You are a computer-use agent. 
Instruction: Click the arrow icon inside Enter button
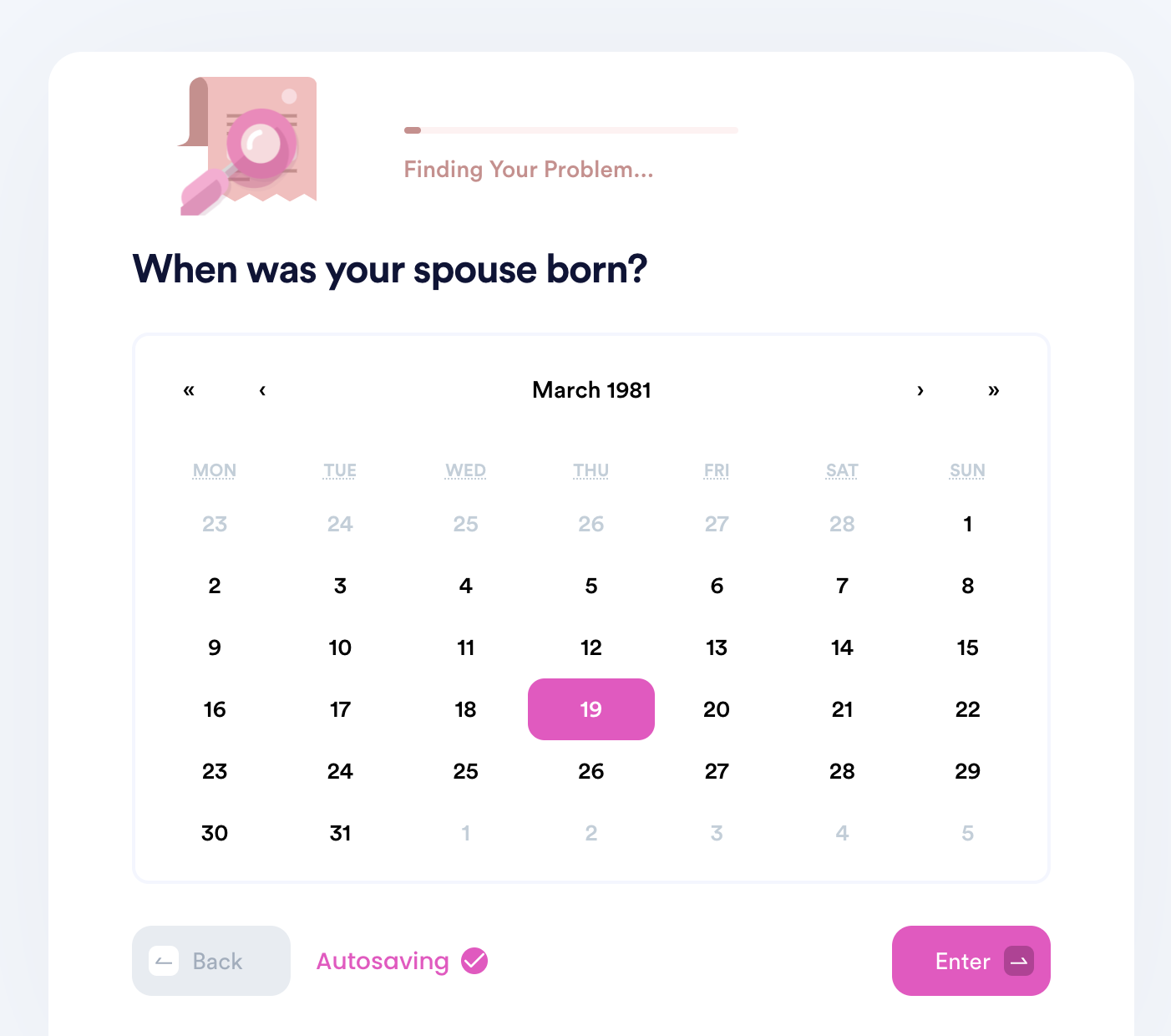pos(1019,961)
